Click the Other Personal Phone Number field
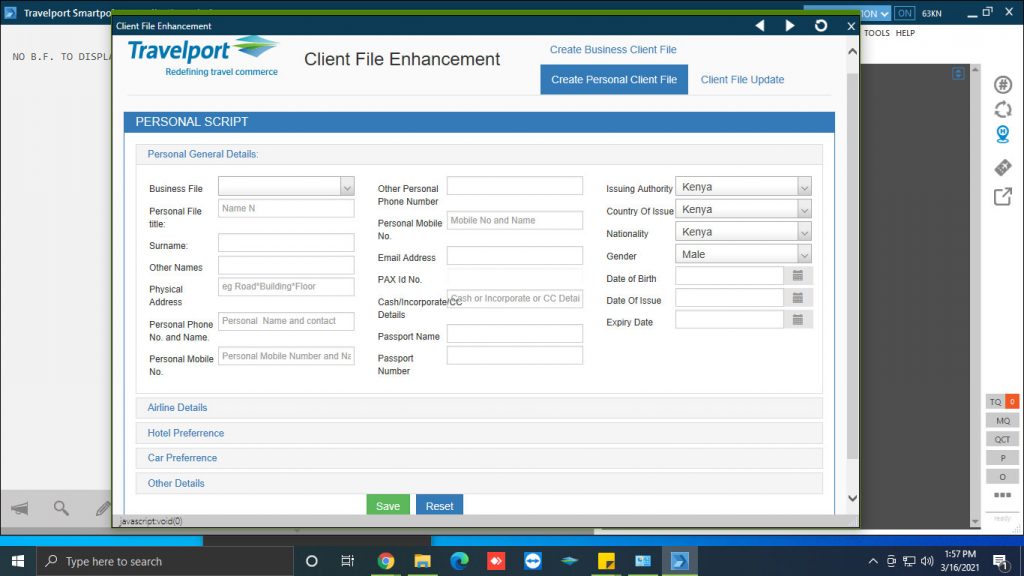 515,185
